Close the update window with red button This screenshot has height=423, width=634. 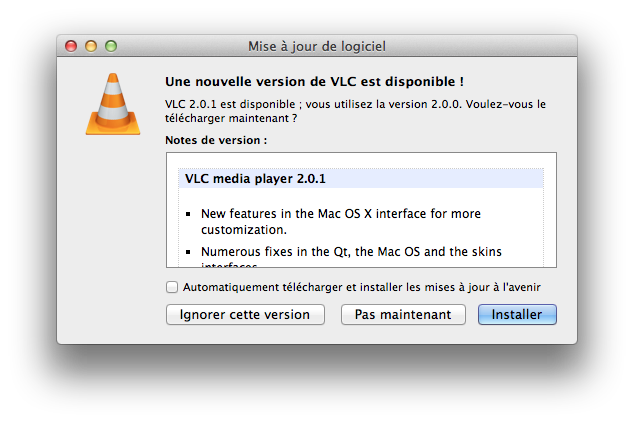(71, 46)
